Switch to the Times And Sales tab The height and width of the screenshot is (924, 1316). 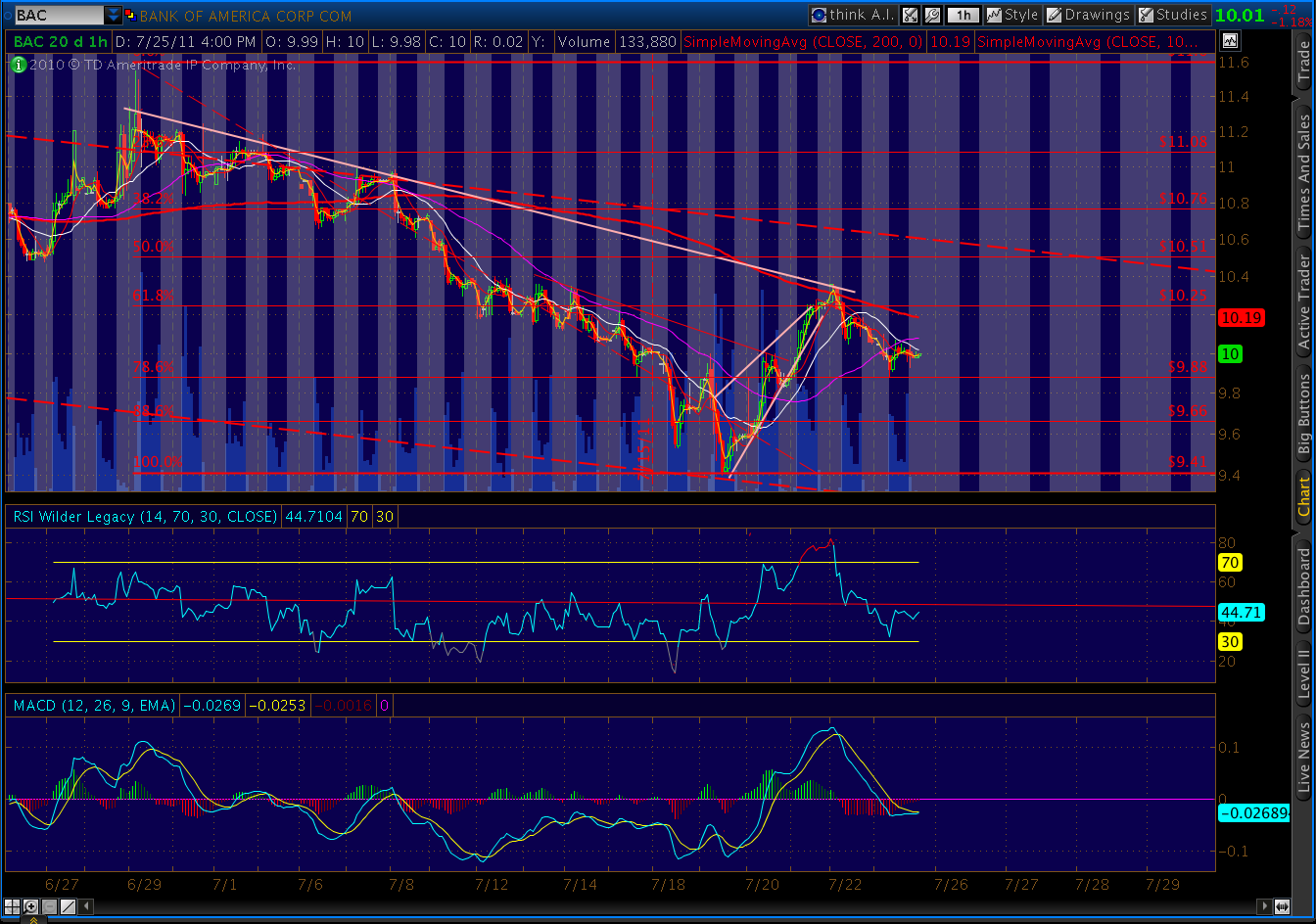(x=1303, y=173)
